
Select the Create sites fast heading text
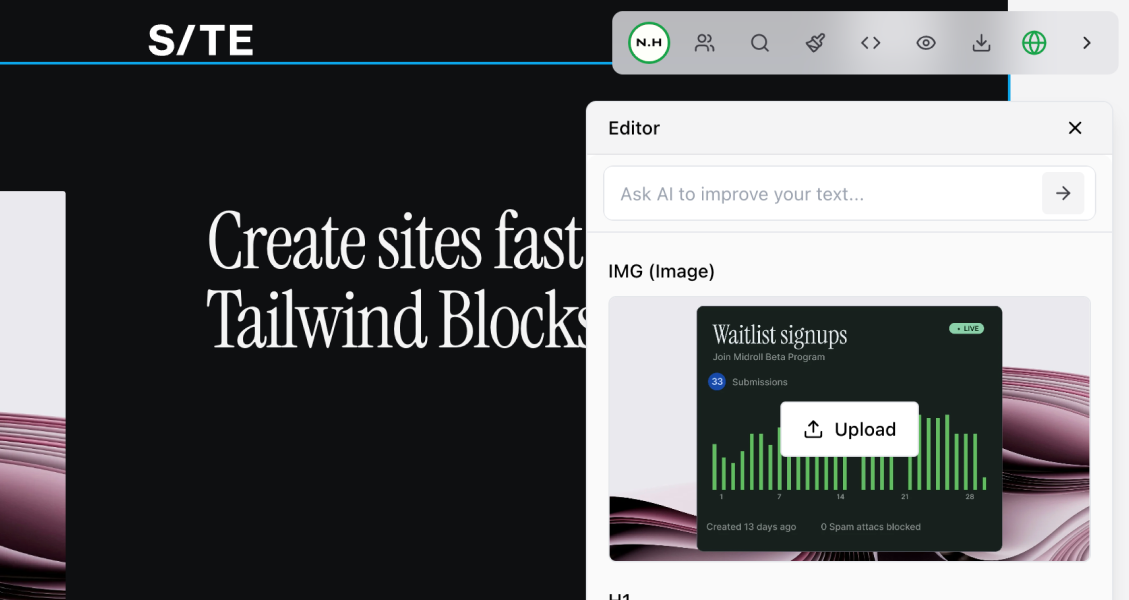coord(395,241)
